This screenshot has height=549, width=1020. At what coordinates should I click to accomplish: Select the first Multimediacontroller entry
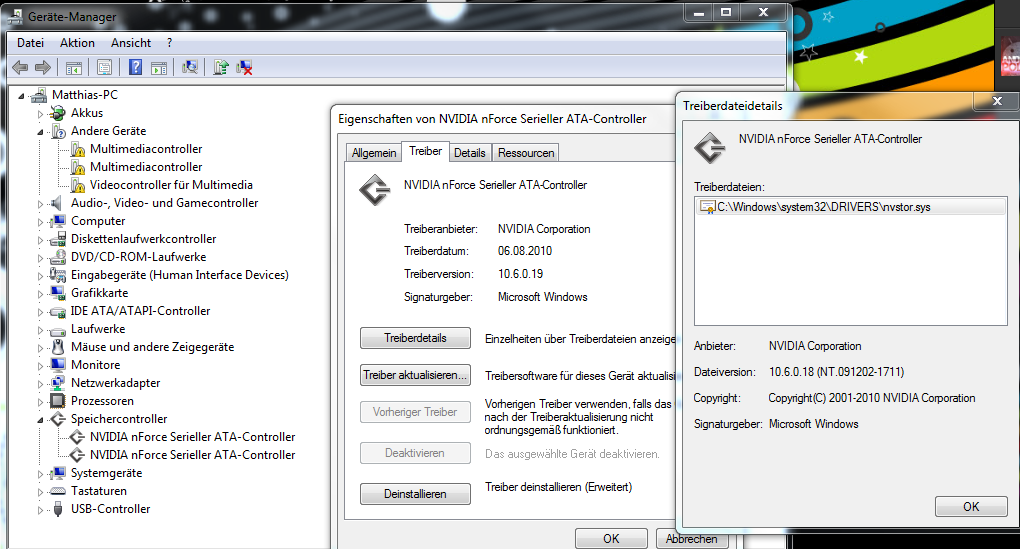[146, 149]
